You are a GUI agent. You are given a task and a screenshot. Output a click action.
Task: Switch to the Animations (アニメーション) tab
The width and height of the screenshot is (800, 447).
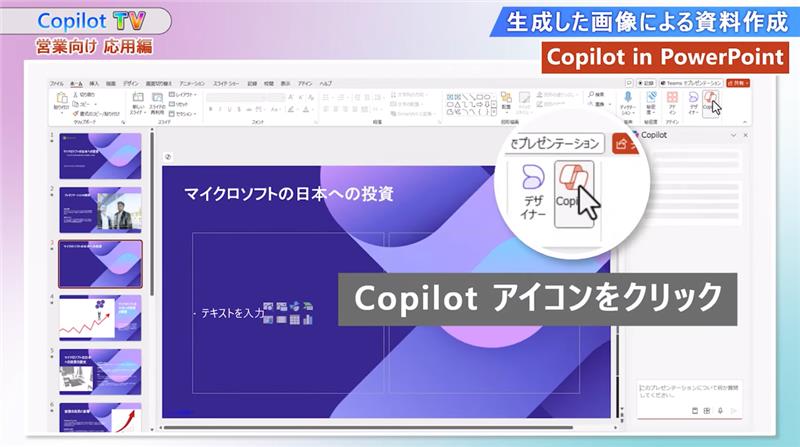tap(192, 83)
